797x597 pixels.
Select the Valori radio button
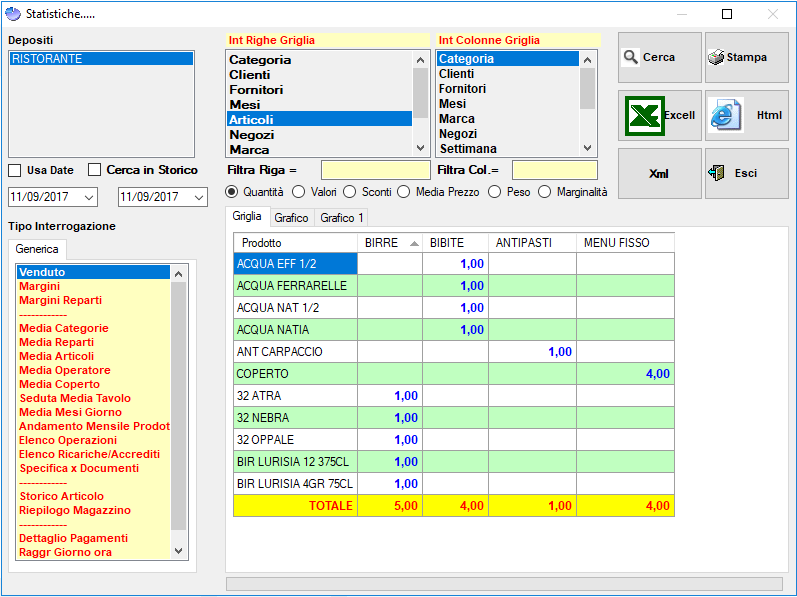[x=299, y=192]
